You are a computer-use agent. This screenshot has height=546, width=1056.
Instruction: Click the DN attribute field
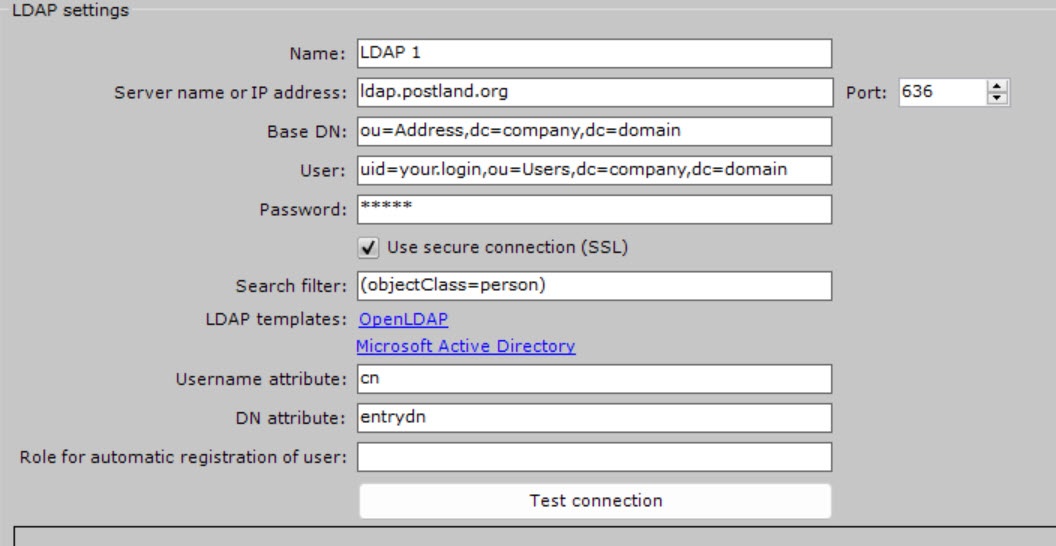click(594, 418)
